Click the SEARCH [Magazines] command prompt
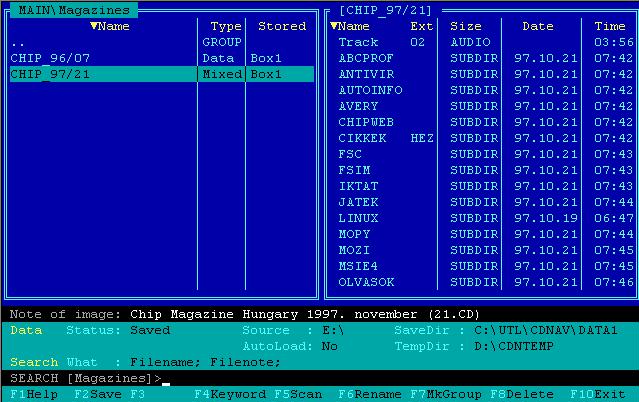The height and width of the screenshot is (402, 639). [86, 378]
